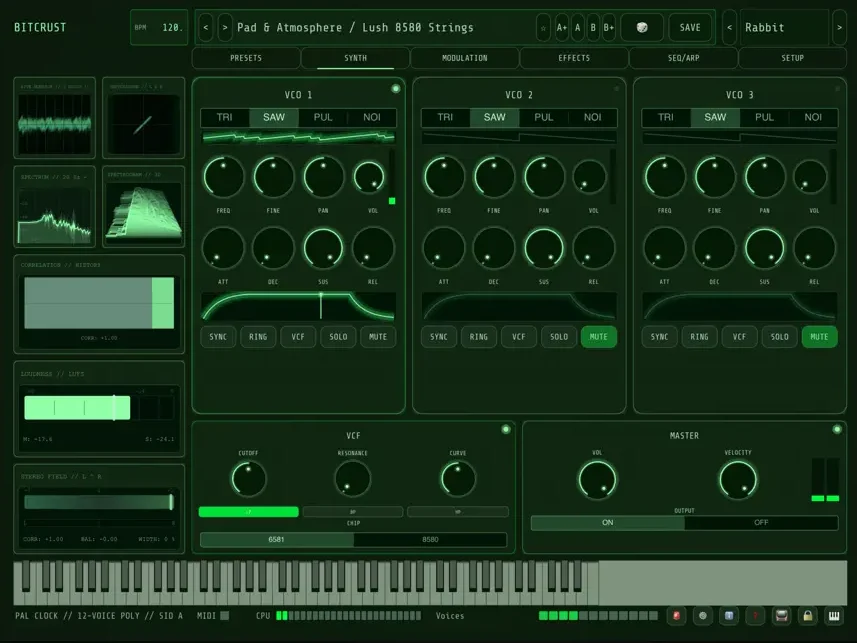Viewport: 857px width, 643px height.
Task: Route VCO 1 through VCF button
Action: click(x=298, y=337)
